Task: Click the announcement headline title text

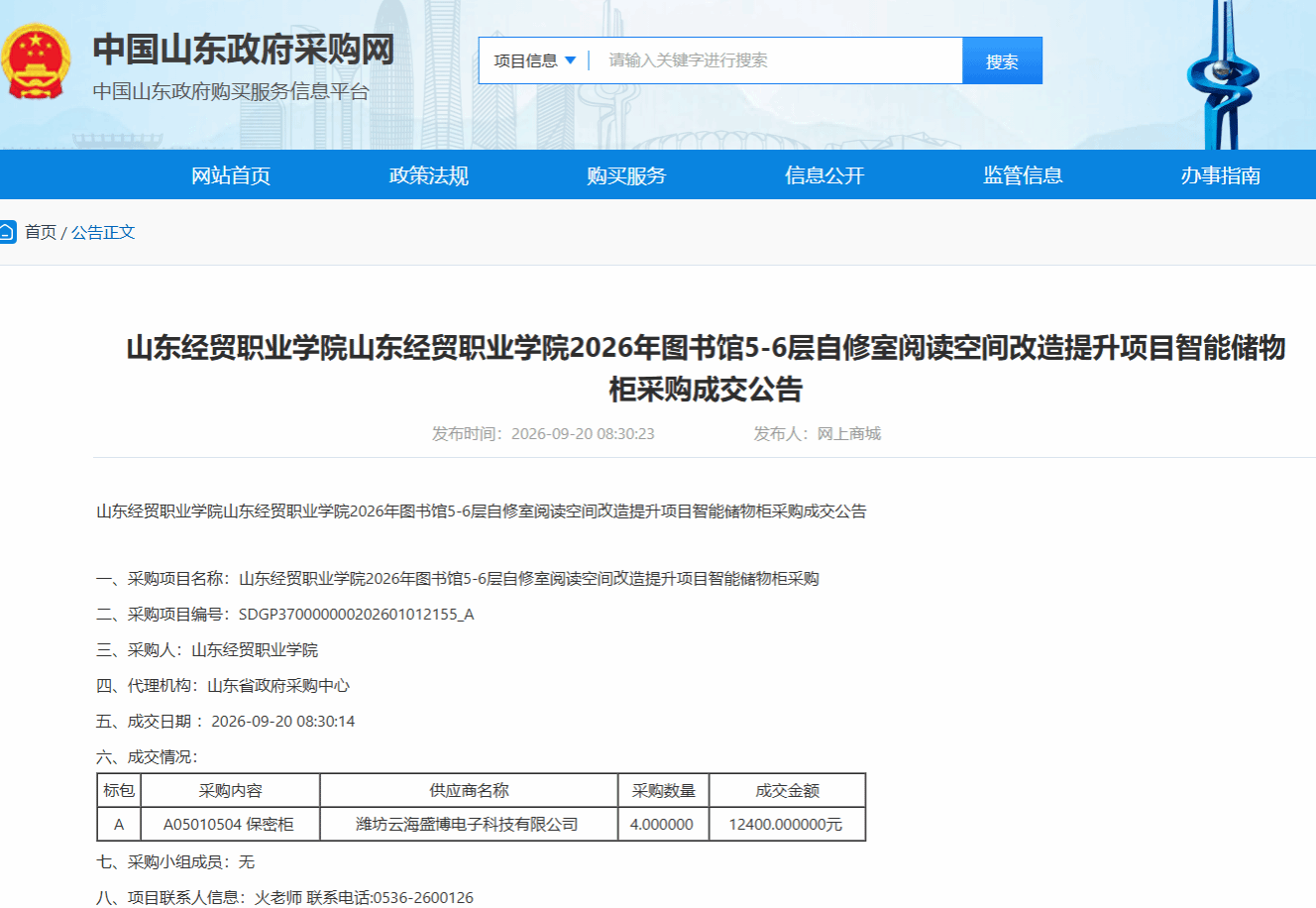Action: 706,368
